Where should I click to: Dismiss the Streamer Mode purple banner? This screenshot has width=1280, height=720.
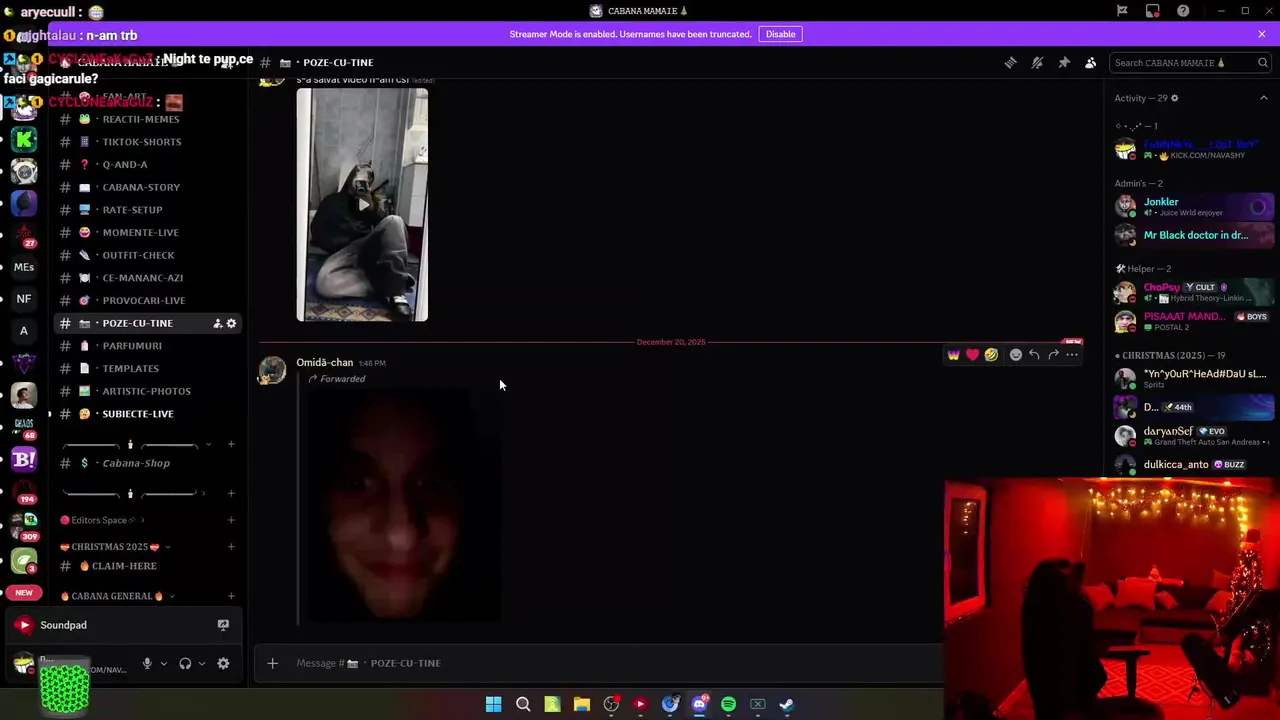[1262, 34]
